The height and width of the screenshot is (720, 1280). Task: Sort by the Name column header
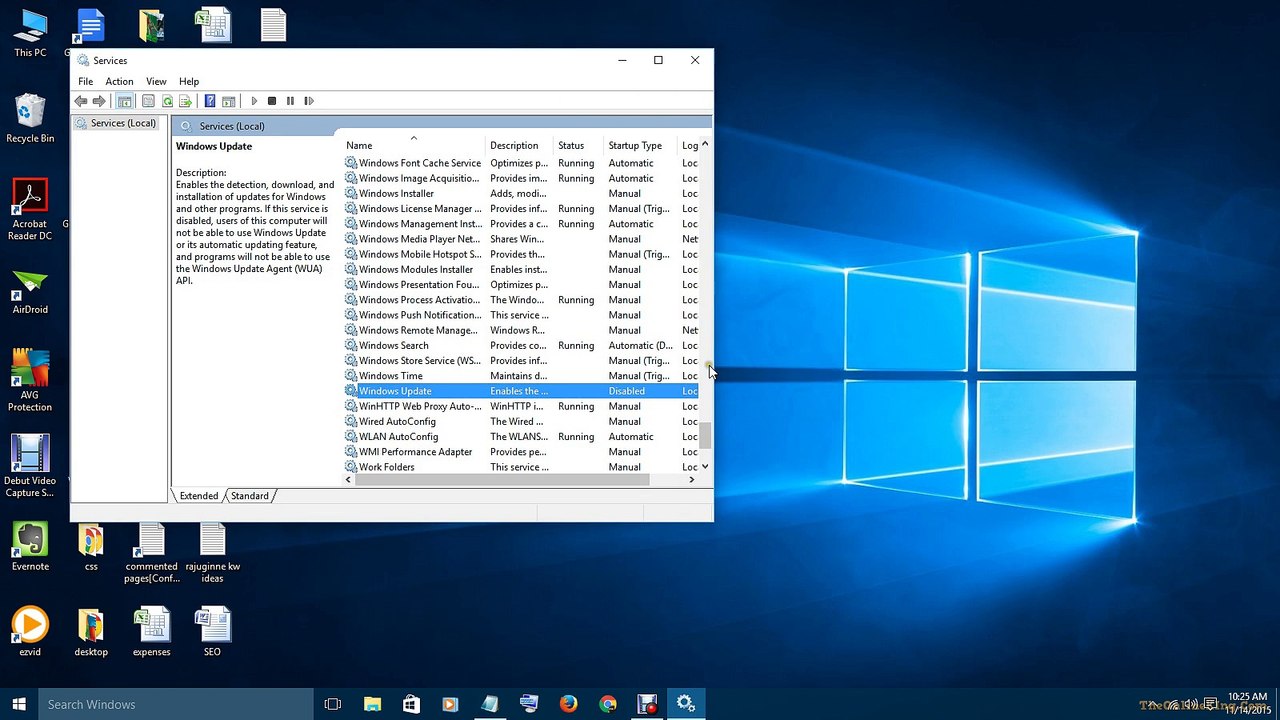coord(413,145)
